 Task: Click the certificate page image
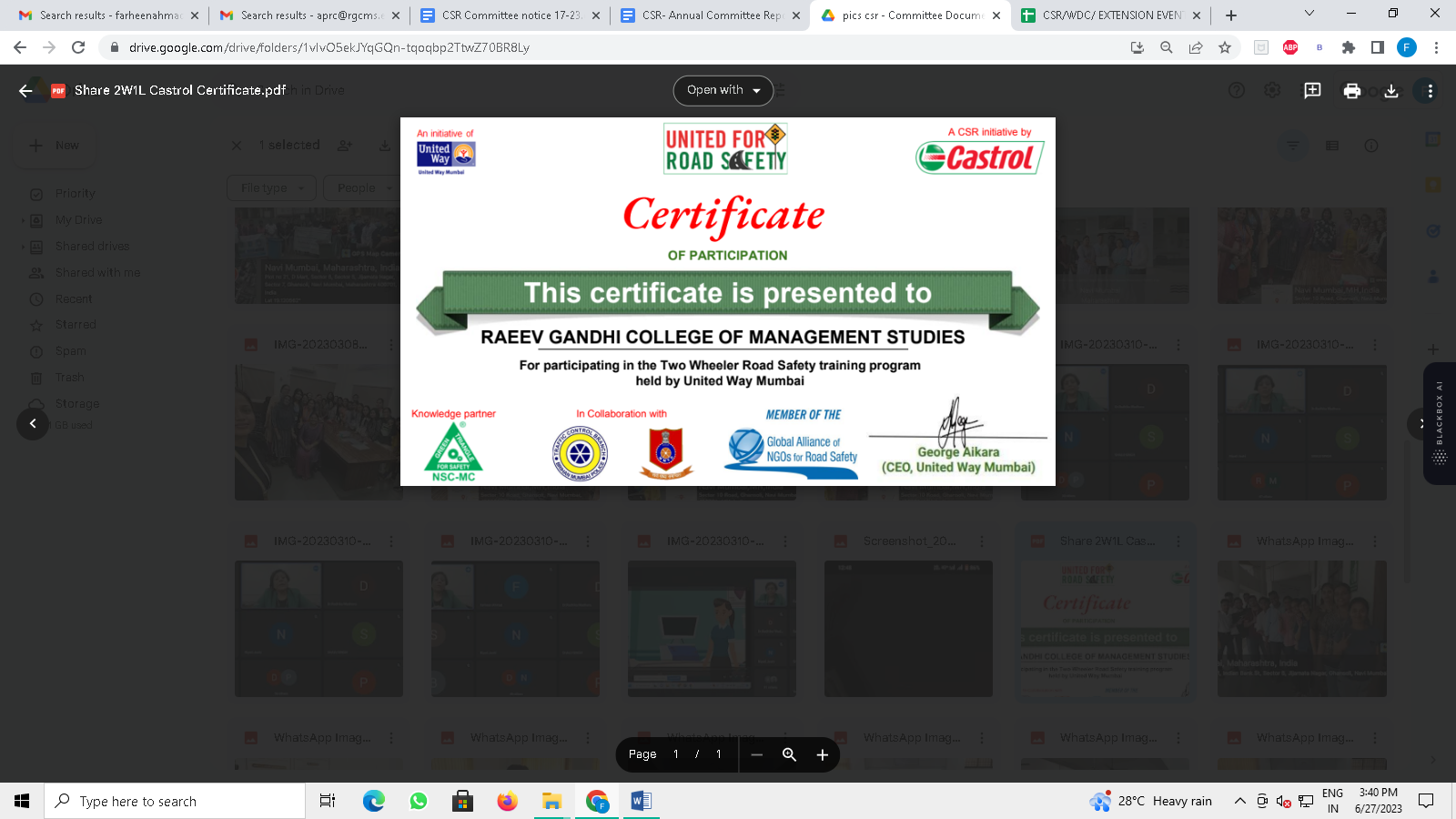728,301
